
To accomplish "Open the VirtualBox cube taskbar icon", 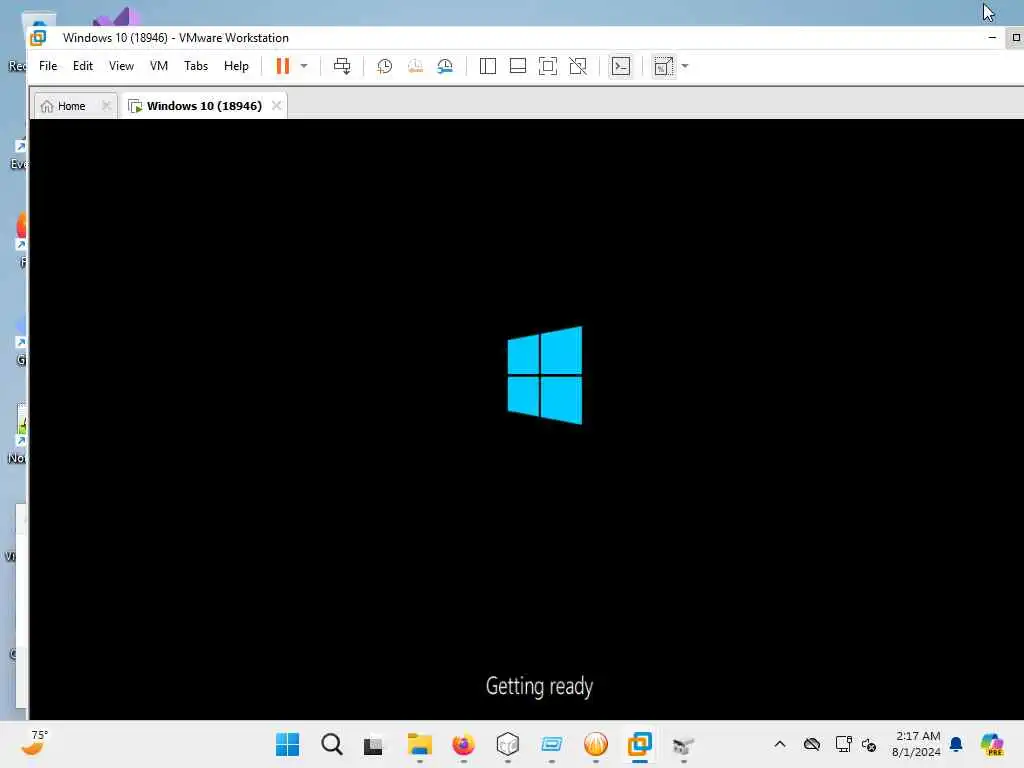I will click(507, 744).
